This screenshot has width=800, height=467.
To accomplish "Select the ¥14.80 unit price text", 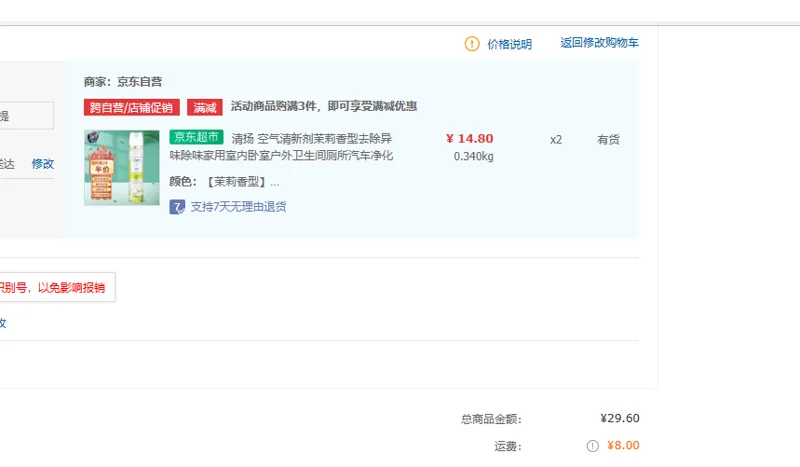I will click(469, 139).
